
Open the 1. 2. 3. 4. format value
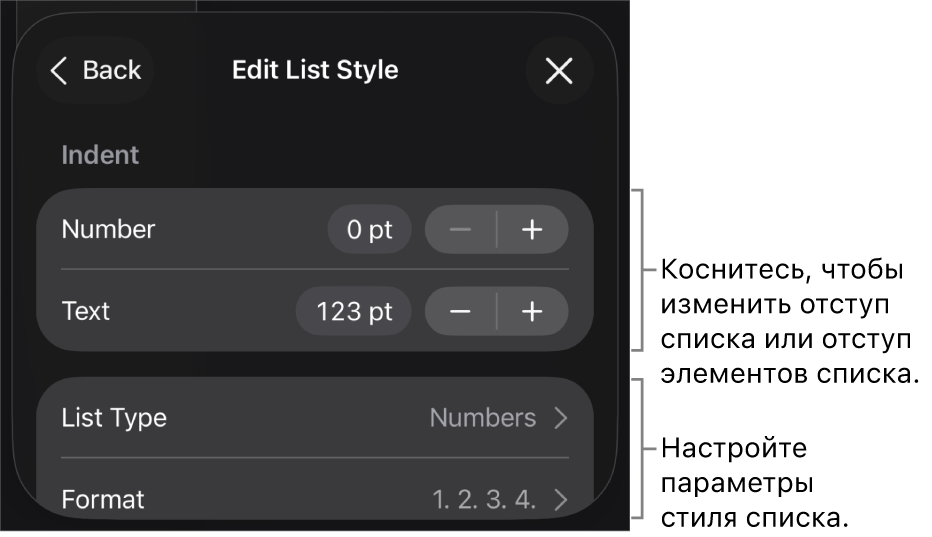pos(484,499)
